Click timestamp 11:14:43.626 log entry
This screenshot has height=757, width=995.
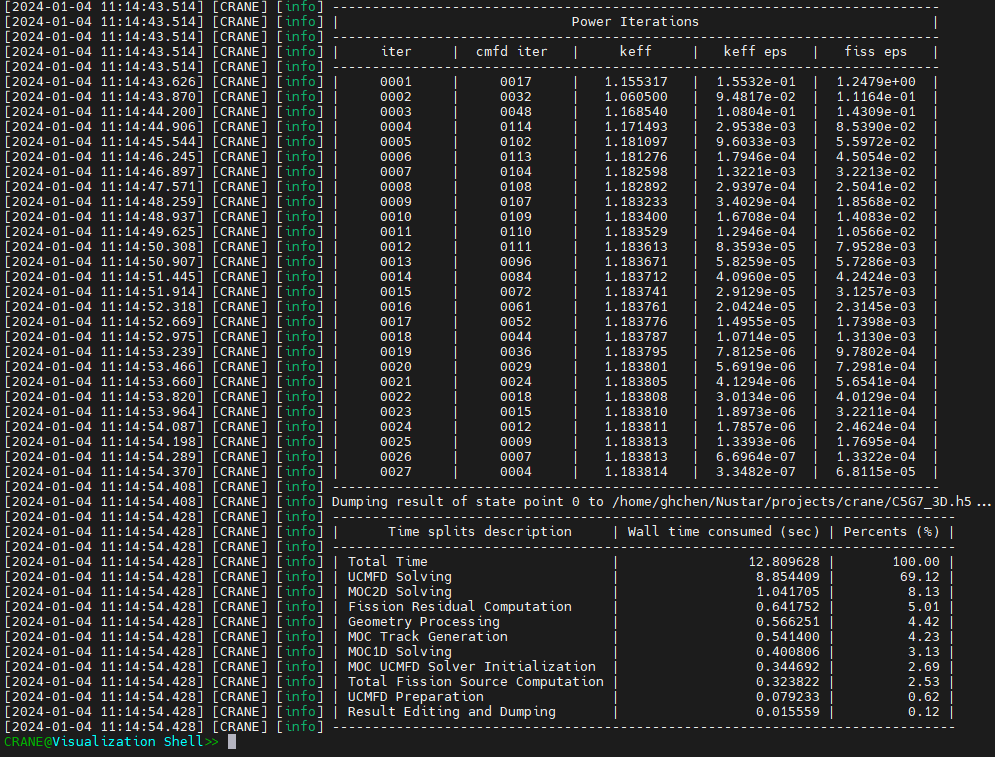[105, 82]
